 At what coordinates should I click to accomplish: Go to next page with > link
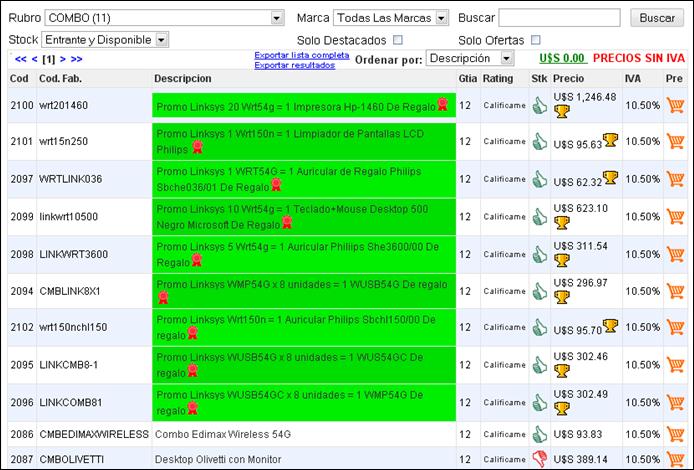tap(63, 59)
